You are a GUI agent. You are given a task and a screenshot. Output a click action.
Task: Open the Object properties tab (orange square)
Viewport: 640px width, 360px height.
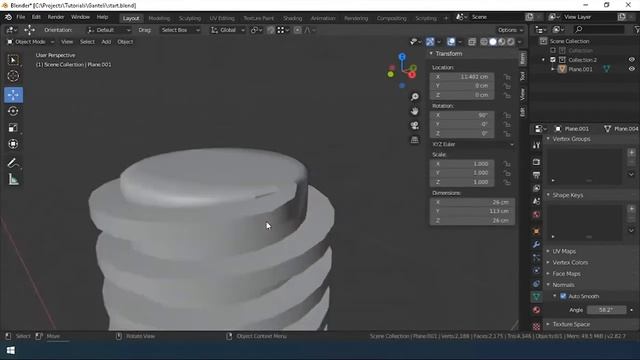tap(536, 231)
